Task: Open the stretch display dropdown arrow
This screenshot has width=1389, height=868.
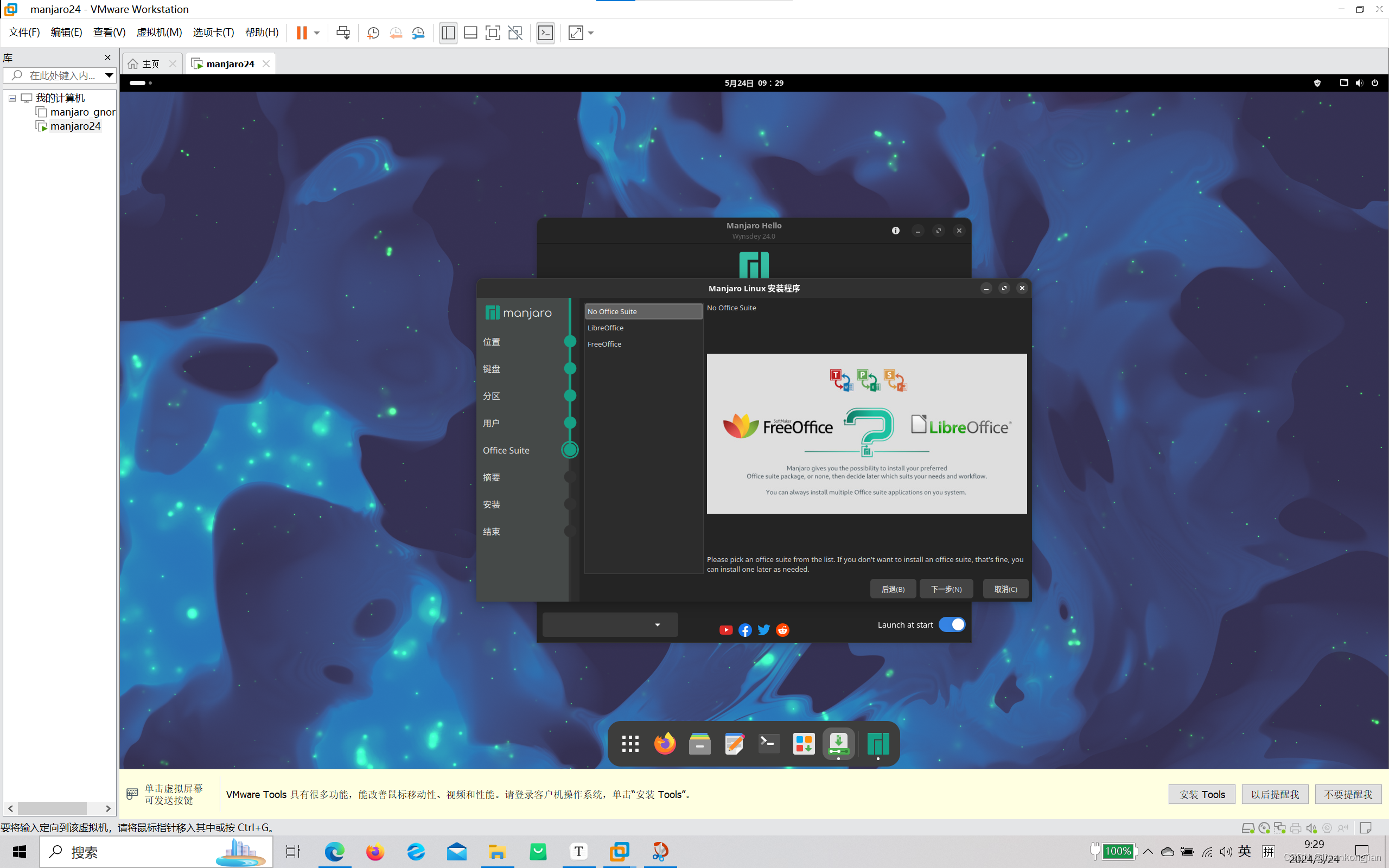Action: tap(591, 33)
